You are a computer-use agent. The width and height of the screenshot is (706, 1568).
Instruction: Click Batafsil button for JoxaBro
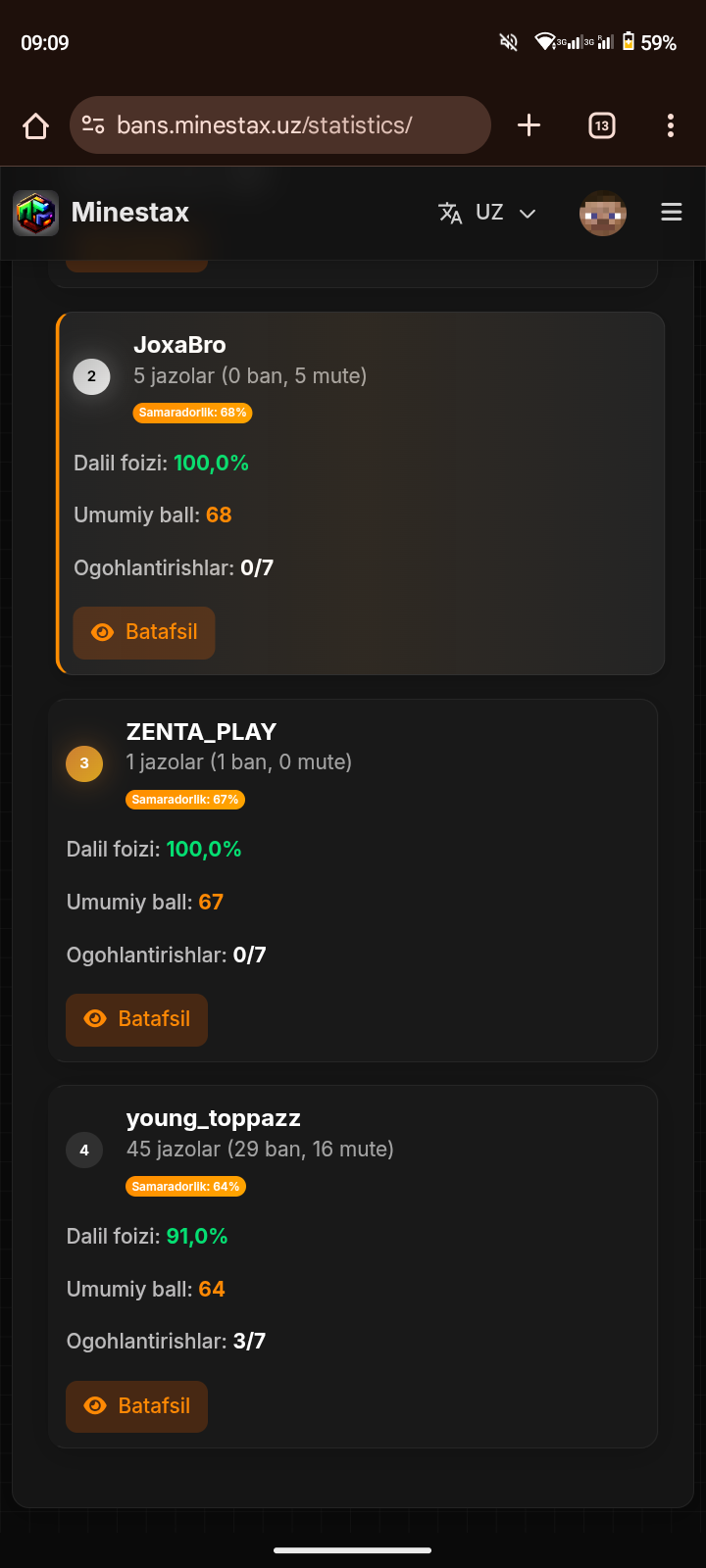coord(144,632)
